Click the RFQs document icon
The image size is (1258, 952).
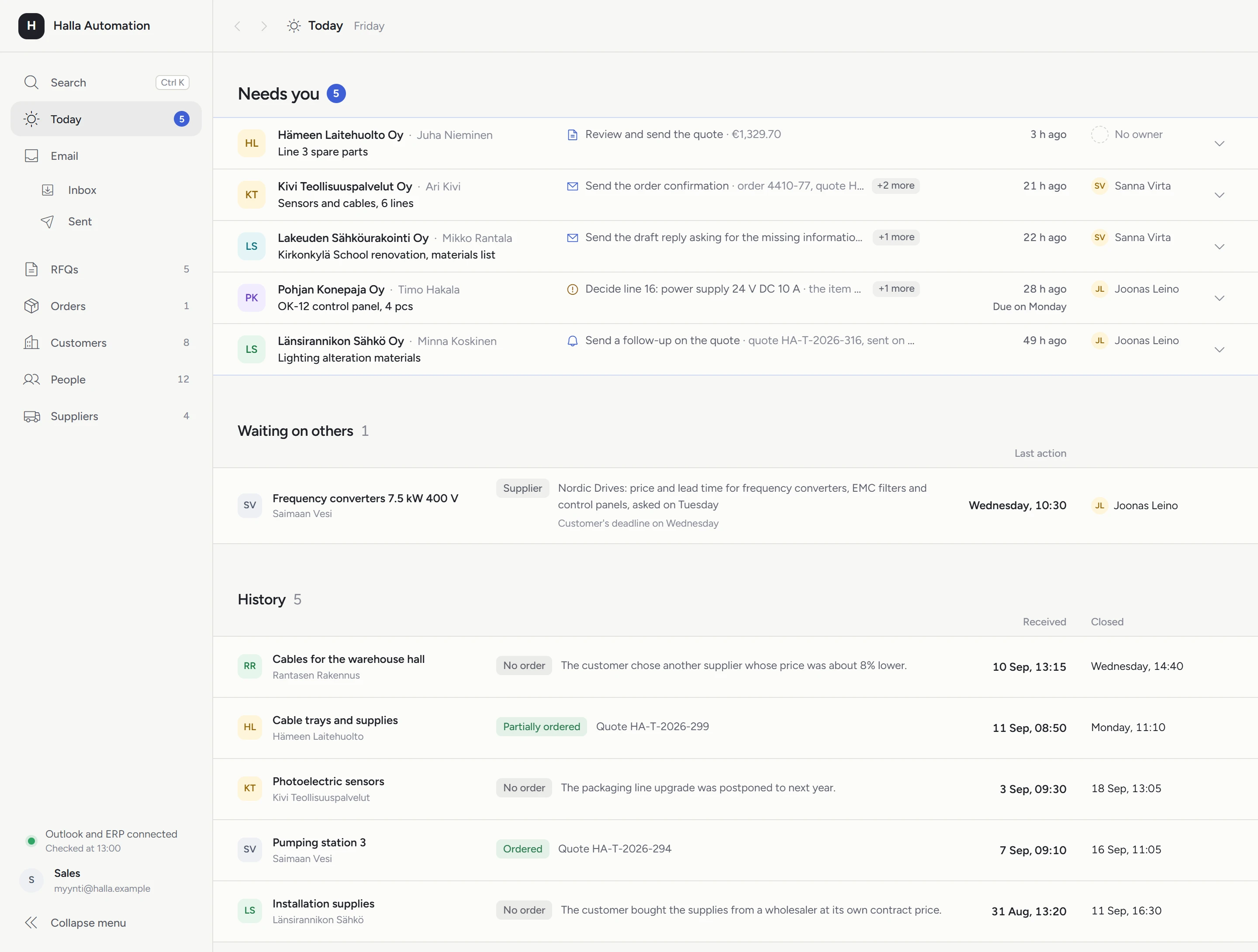[31, 269]
